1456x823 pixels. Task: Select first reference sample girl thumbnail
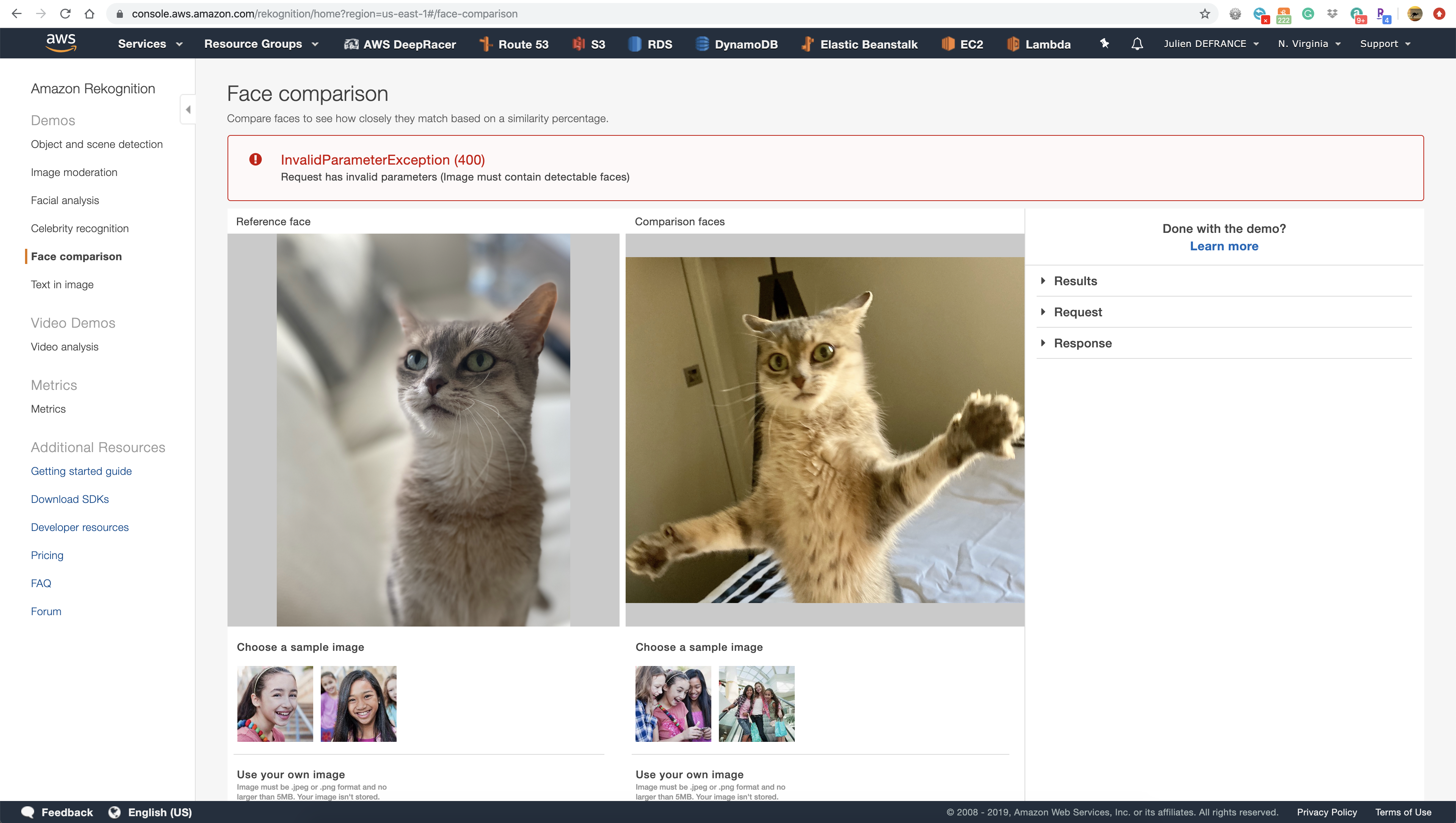(x=275, y=703)
